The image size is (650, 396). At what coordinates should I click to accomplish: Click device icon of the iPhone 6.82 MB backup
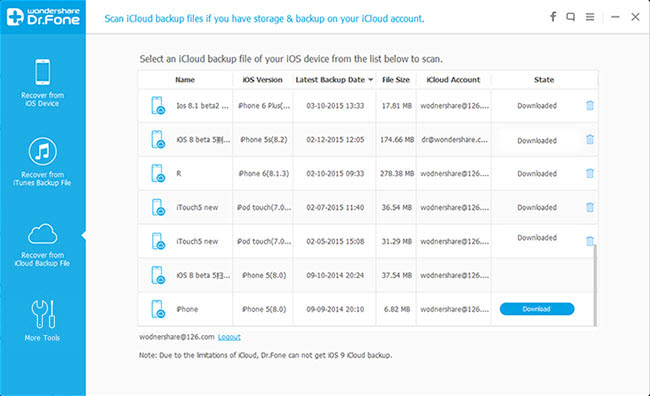click(158, 309)
